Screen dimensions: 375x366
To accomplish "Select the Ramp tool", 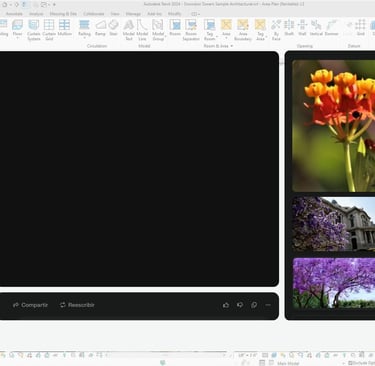I will pos(100,27).
